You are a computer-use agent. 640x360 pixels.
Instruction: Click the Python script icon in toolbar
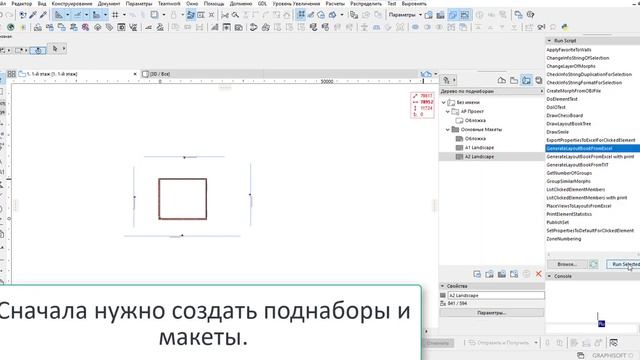point(564,27)
